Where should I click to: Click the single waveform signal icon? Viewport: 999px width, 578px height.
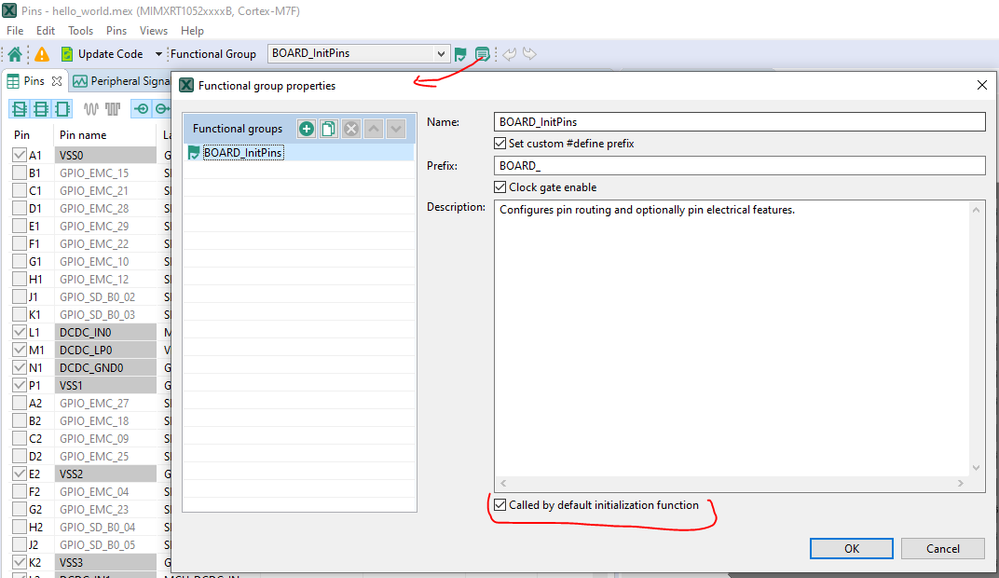(91, 109)
